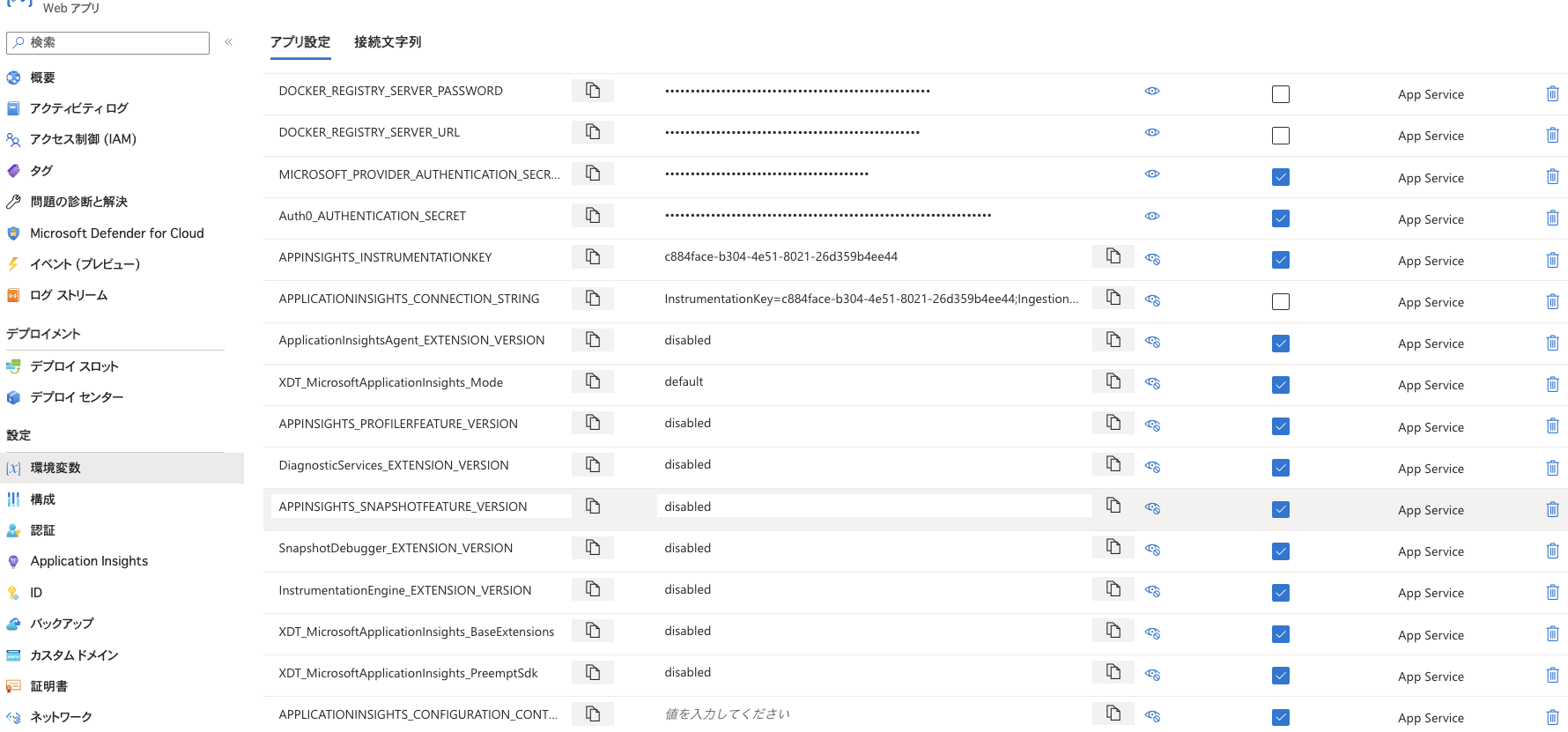Show the Auth0_AUTHENTICATION_SECRET hidden value
This screenshot has width=1568, height=732.
(x=1152, y=216)
